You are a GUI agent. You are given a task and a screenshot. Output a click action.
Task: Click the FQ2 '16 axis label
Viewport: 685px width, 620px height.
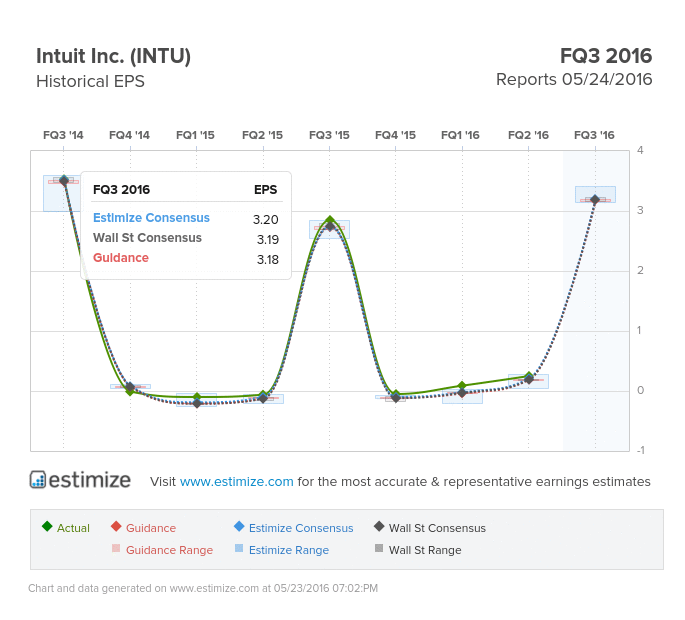(529, 135)
